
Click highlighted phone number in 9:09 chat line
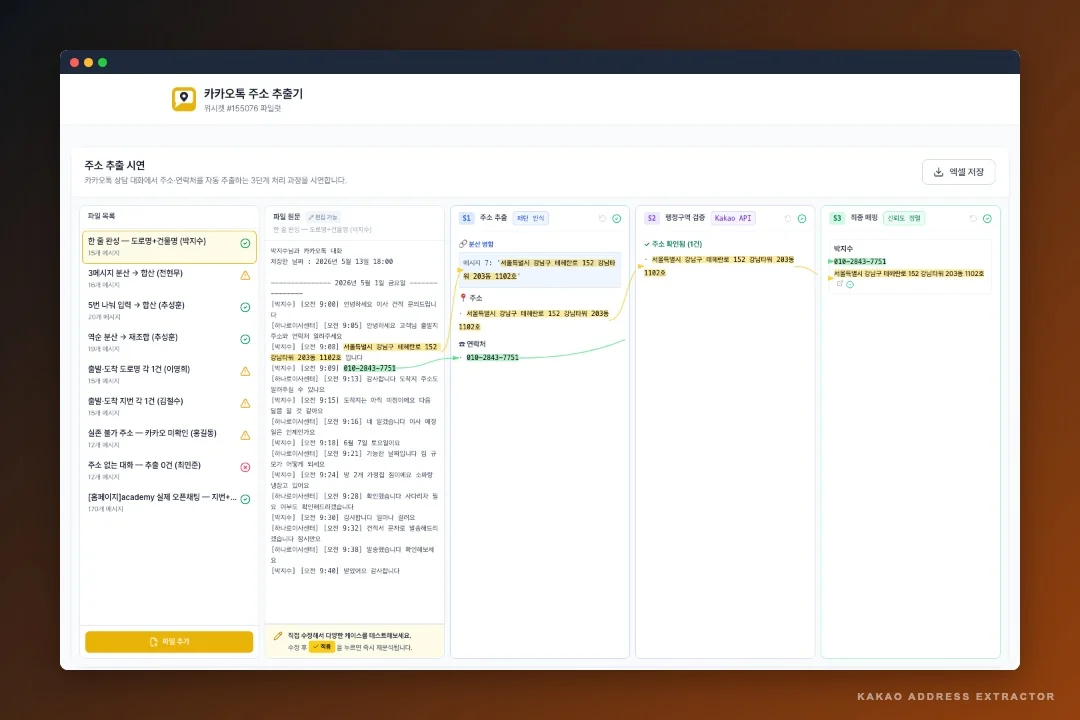pos(370,369)
